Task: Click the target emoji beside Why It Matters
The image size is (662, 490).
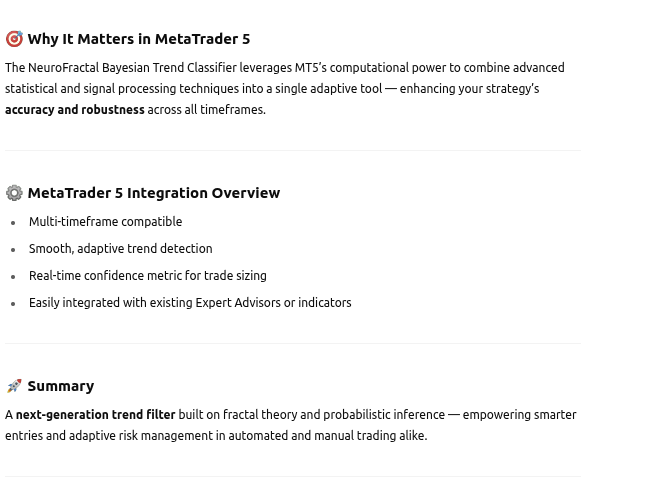Action: (x=14, y=39)
